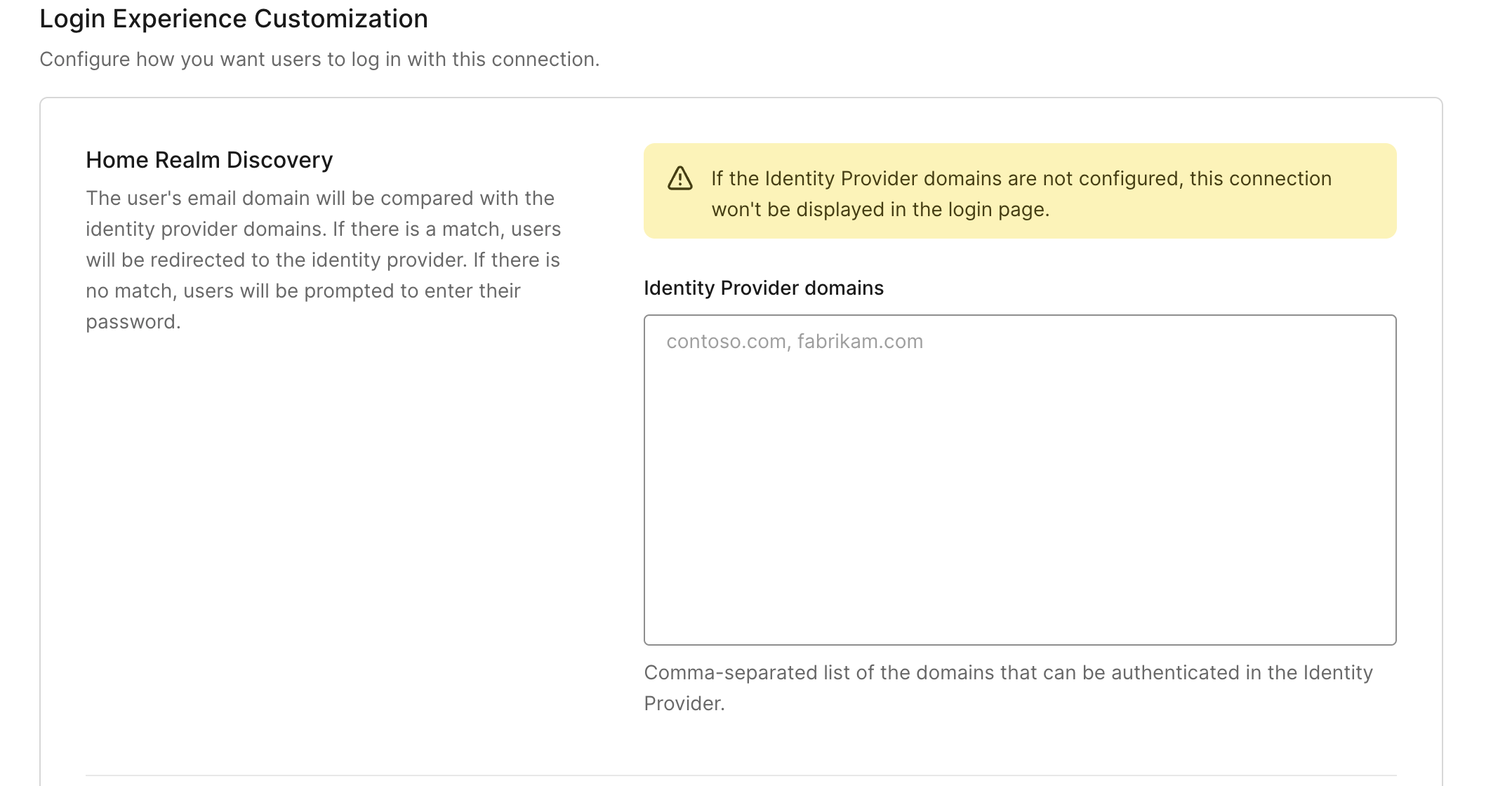Click the "Login Experience Customization" heading
The width and height of the screenshot is (1512, 786).
coord(233,19)
